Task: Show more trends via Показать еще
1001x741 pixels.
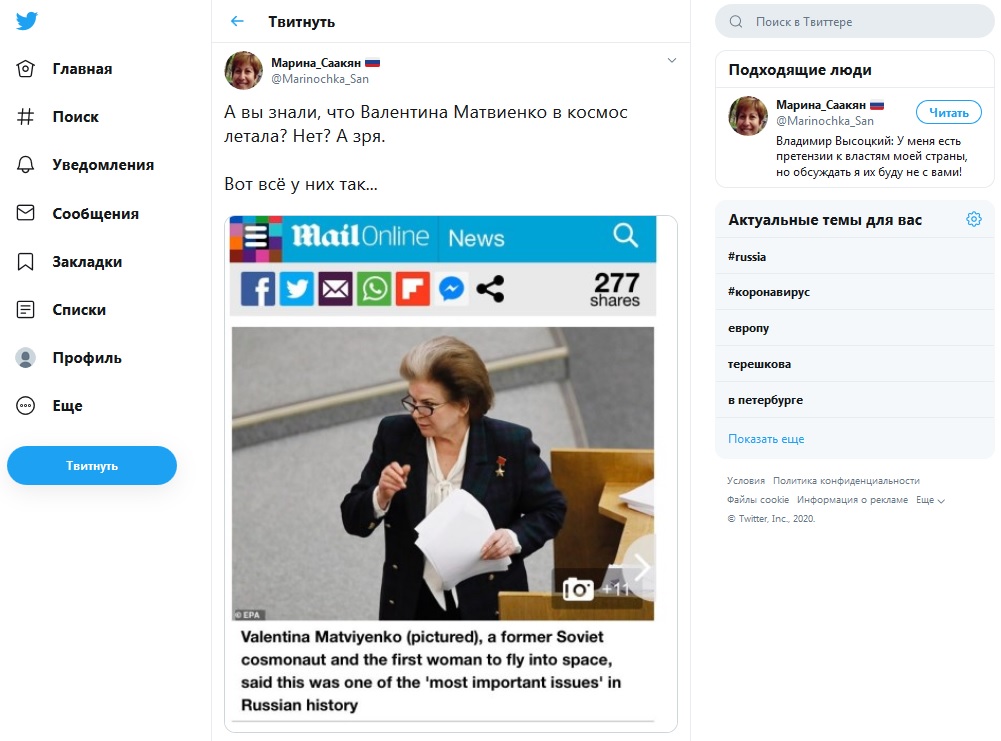Action: pos(766,439)
